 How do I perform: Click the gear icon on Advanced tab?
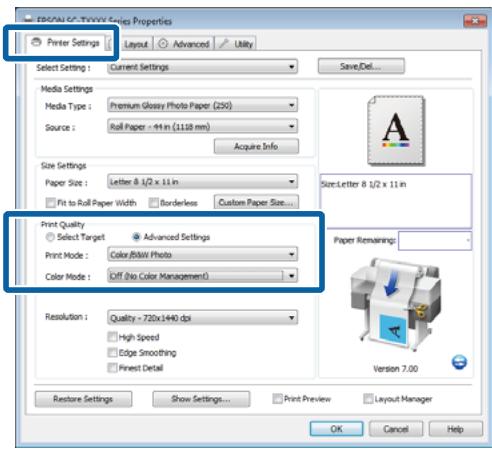[163, 44]
